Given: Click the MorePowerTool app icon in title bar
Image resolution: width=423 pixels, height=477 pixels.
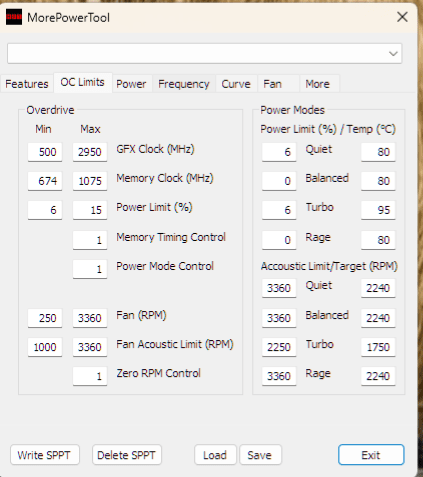Looking at the screenshot, I should (x=14, y=17).
